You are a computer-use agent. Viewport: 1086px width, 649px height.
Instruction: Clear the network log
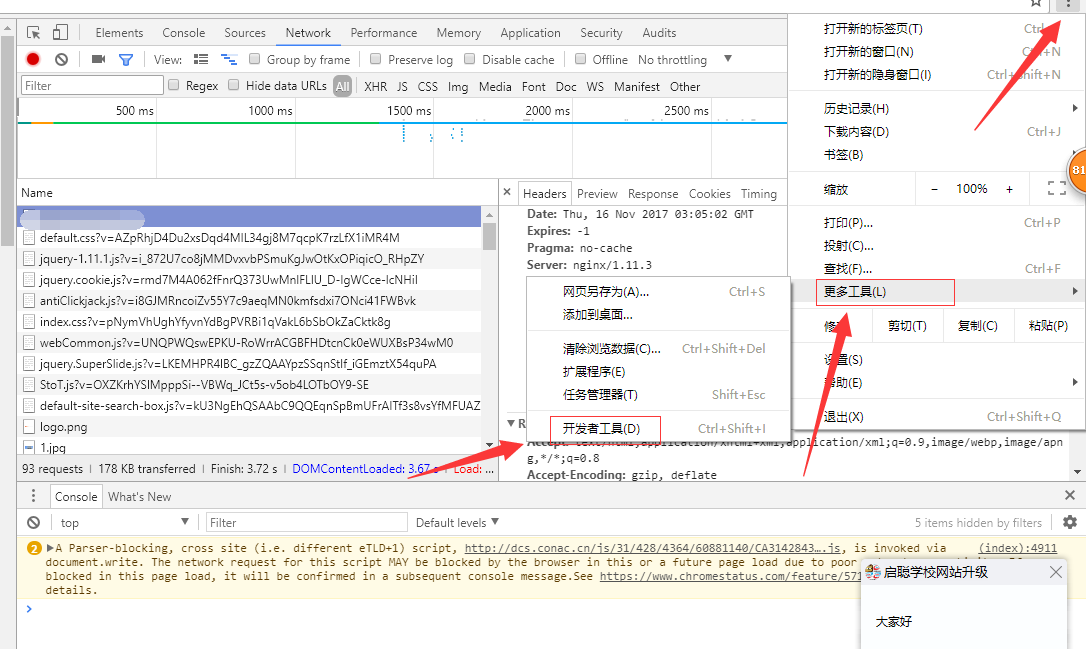[61, 60]
